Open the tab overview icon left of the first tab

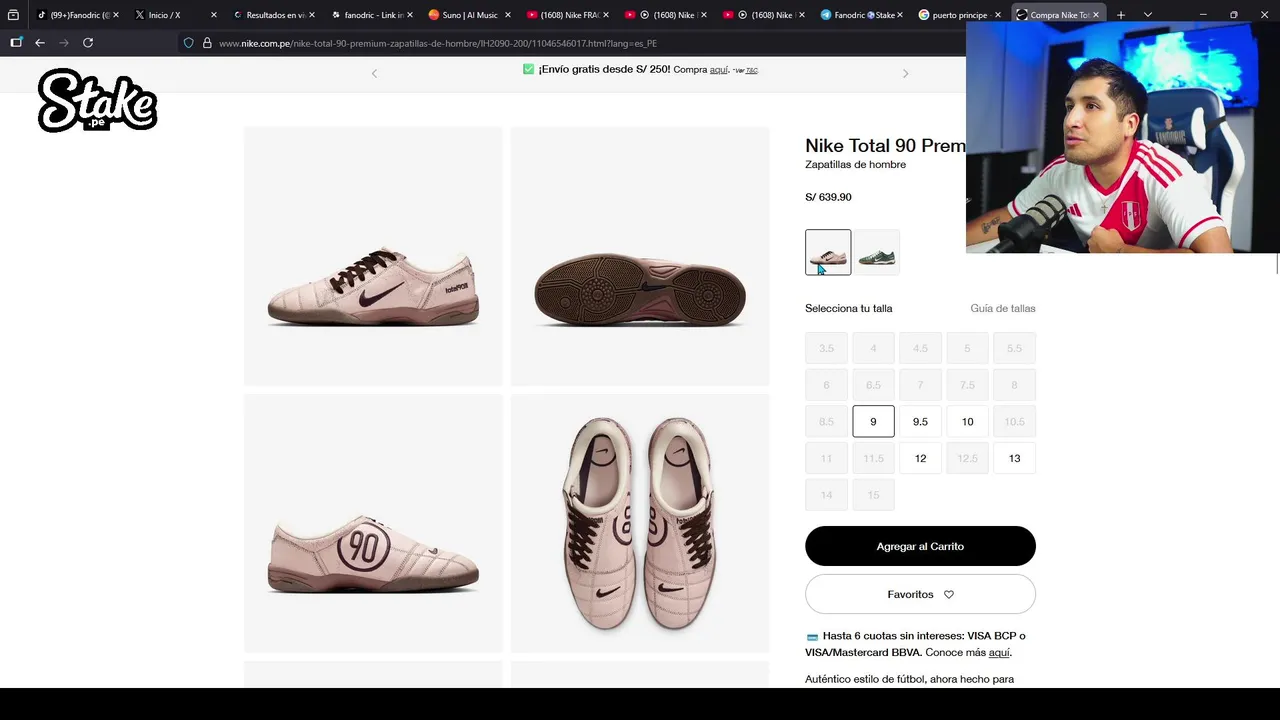click(13, 15)
